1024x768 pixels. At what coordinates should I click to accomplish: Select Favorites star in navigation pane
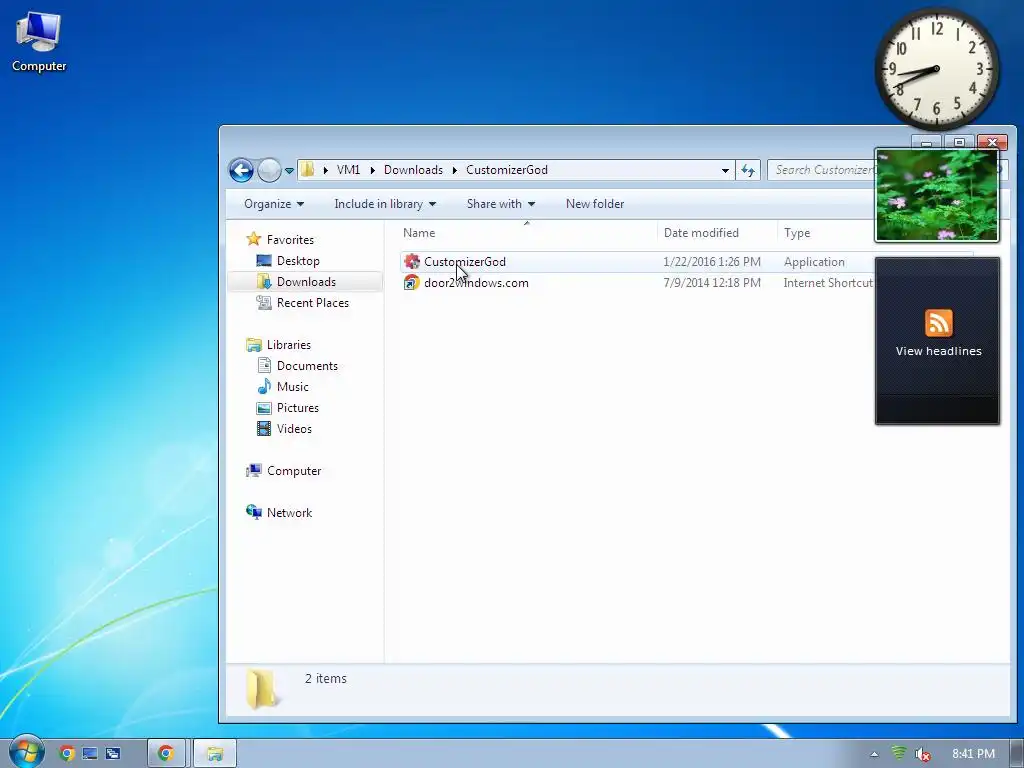coord(253,239)
